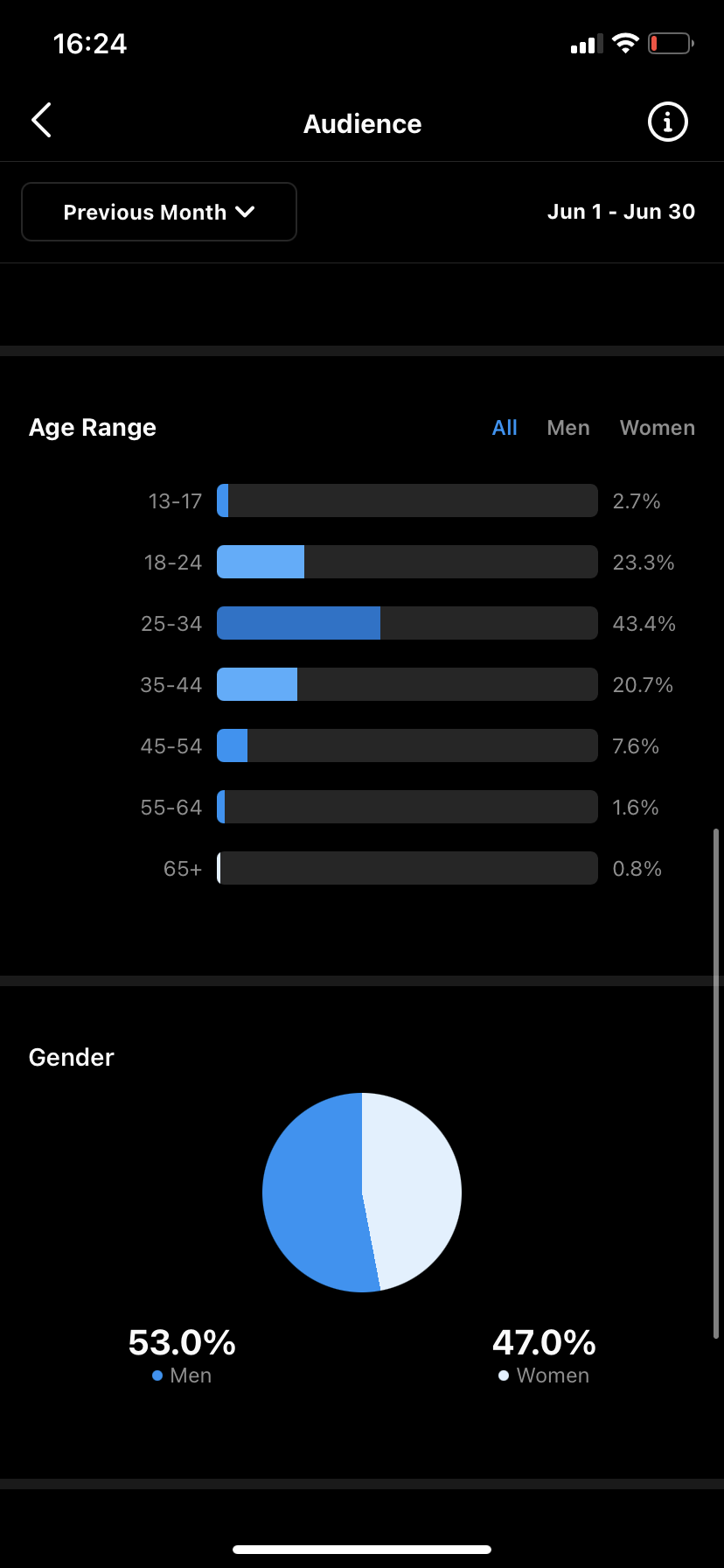Switch age range to Men
This screenshot has height=1568, width=724.
coord(568,428)
